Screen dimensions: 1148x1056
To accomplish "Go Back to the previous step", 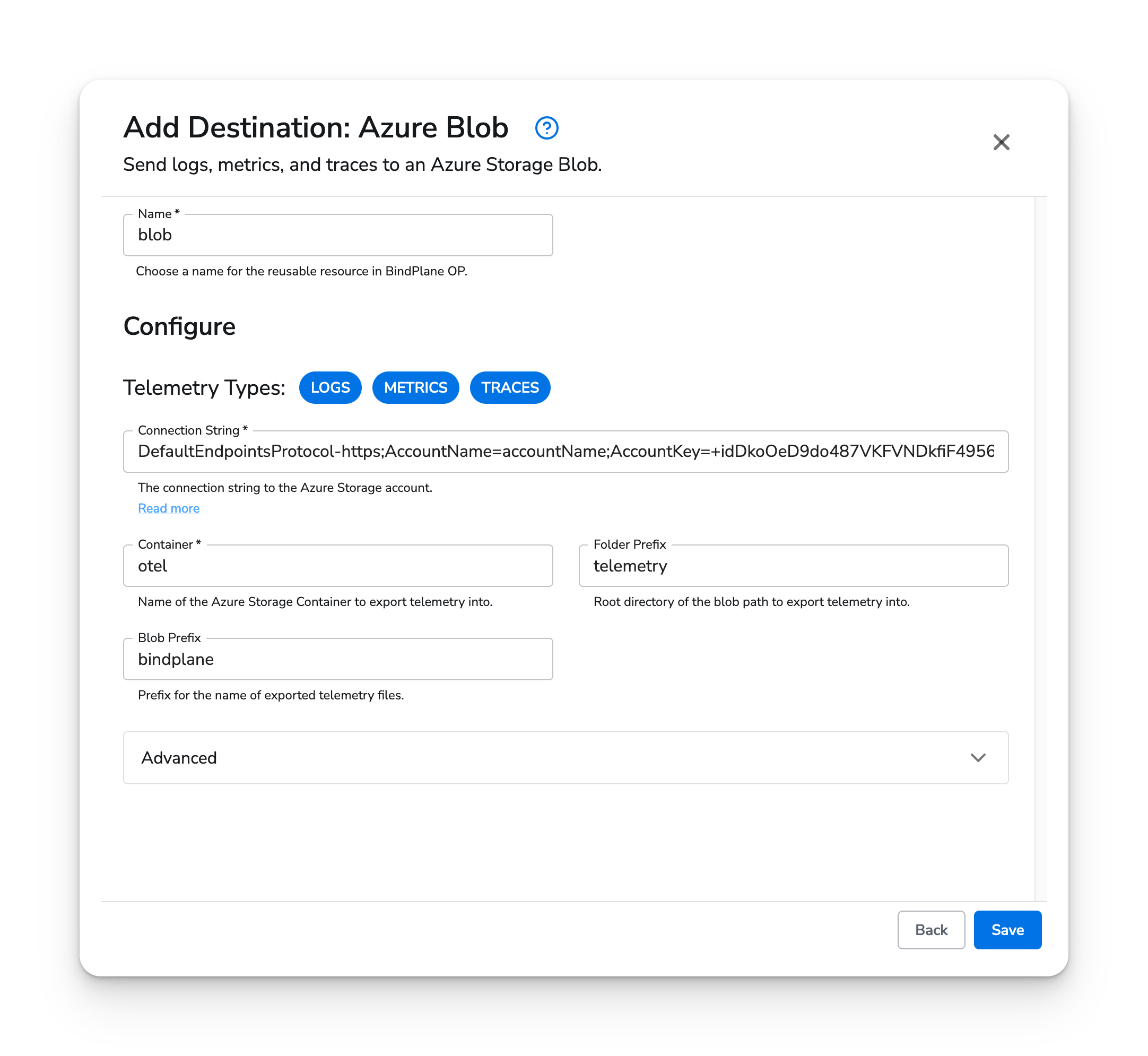I will click(x=931, y=930).
